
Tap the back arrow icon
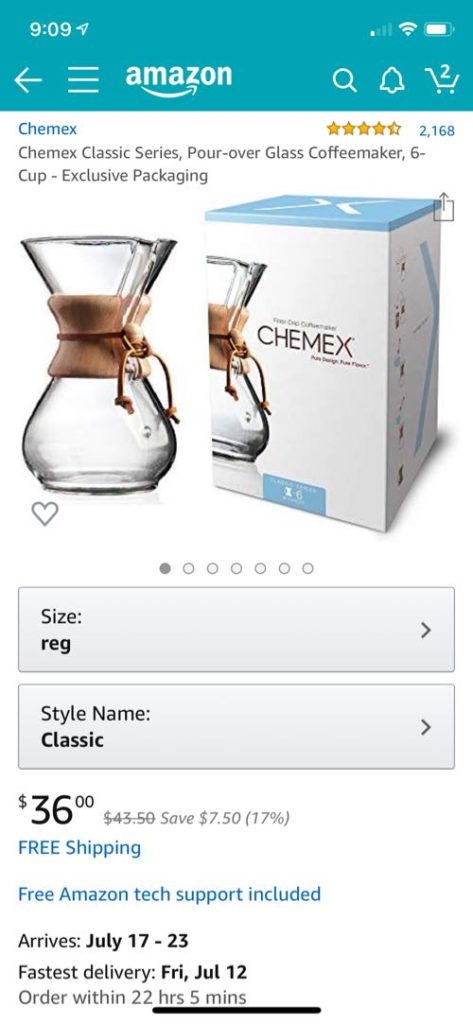pyautogui.click(x=28, y=80)
